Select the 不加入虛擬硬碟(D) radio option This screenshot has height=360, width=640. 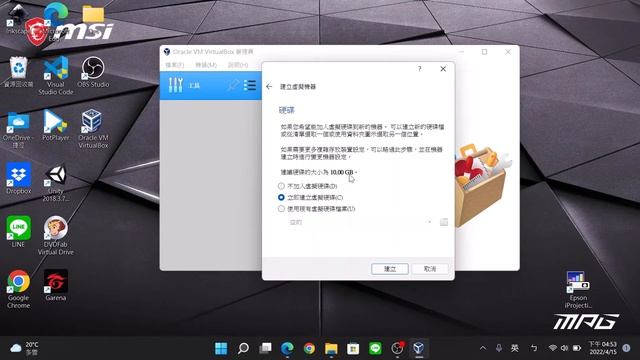308,186
